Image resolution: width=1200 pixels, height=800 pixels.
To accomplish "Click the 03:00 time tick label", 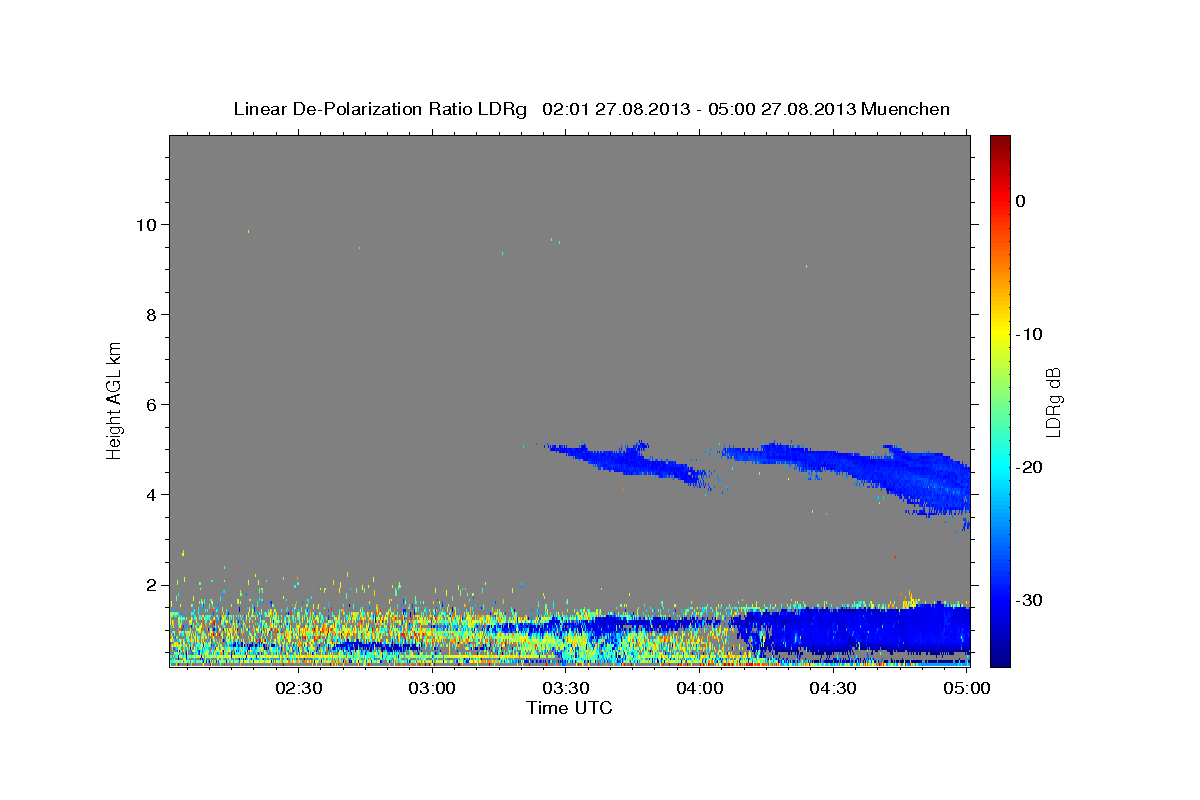I will pos(433,688).
